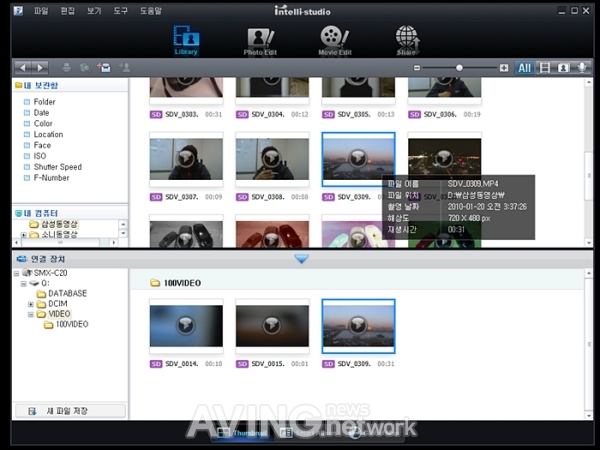The height and width of the screenshot is (450, 600).
Task: Select SDV_0309 library video thumbnail
Action: 359,160
